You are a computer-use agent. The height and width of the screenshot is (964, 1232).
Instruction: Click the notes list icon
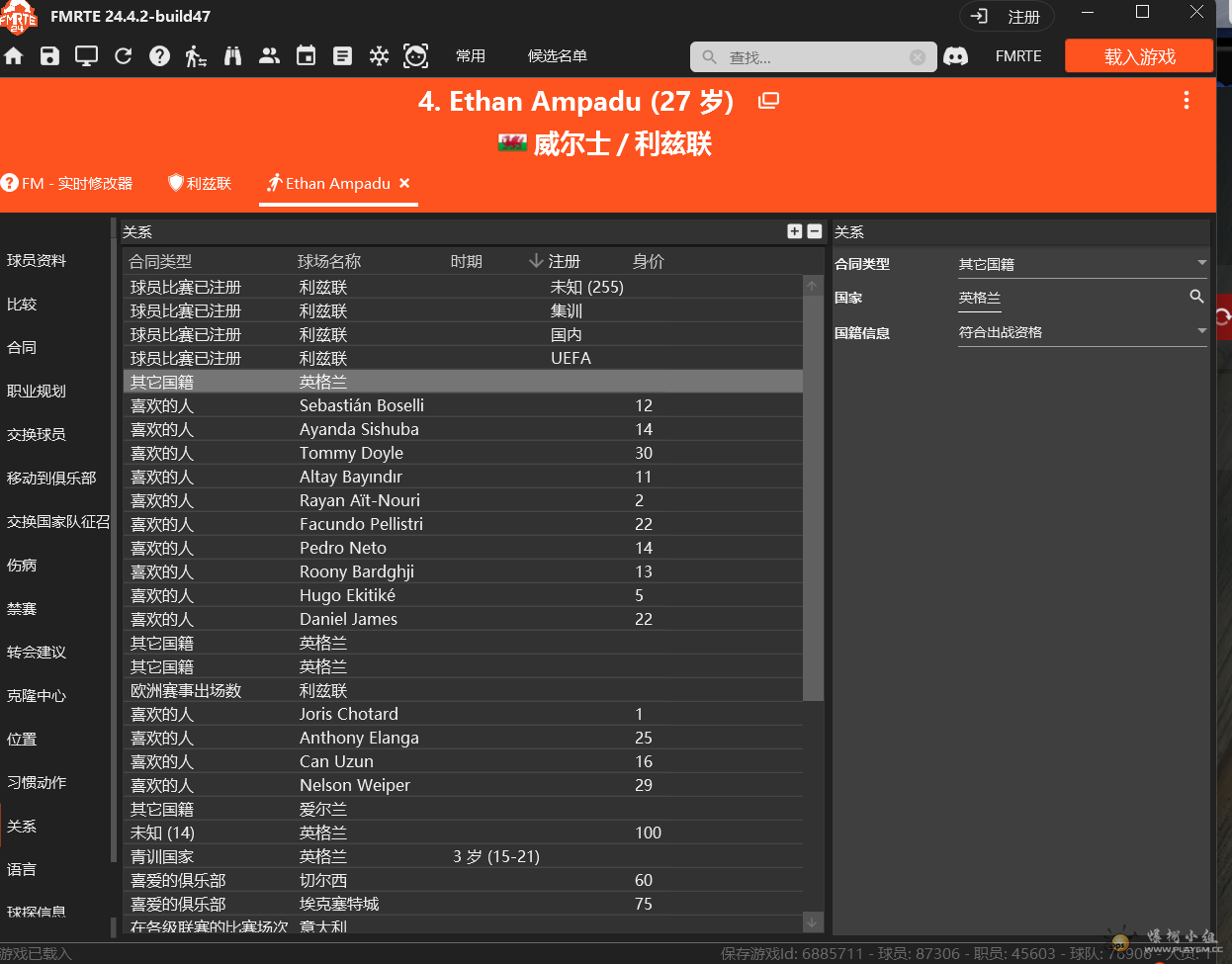[x=342, y=56]
